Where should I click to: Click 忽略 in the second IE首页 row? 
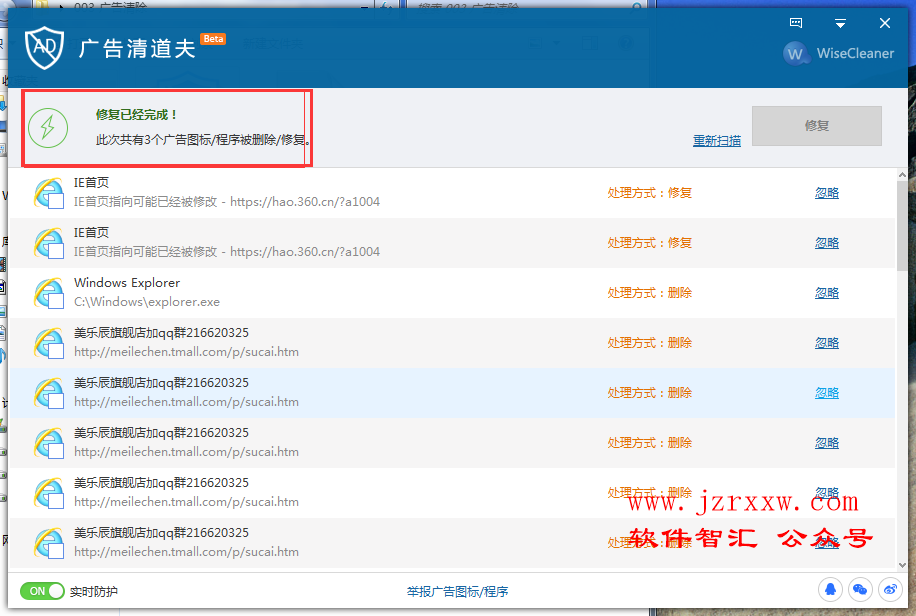[x=827, y=243]
